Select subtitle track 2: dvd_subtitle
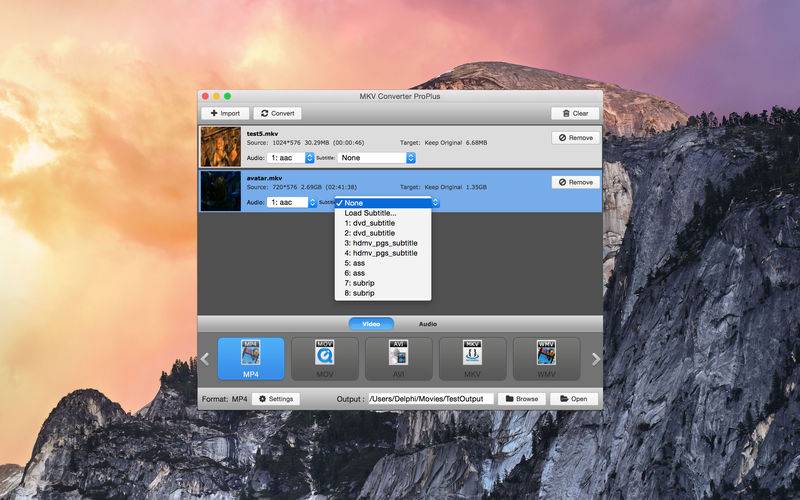800x500 pixels. coord(383,233)
